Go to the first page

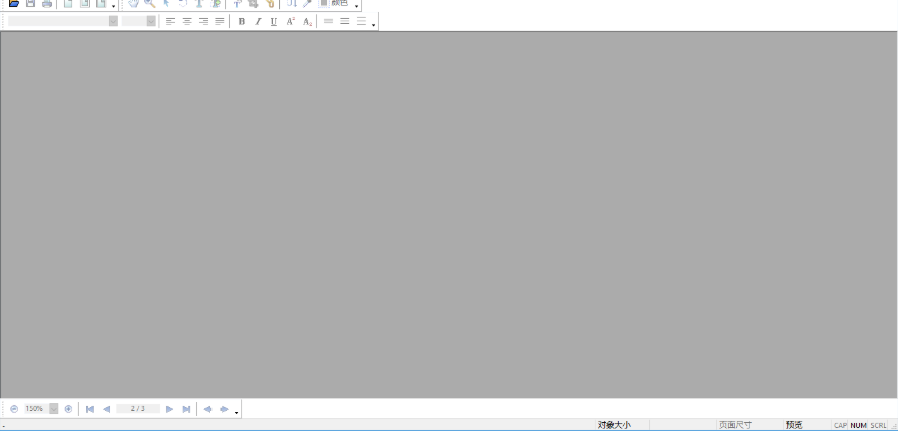[90, 409]
